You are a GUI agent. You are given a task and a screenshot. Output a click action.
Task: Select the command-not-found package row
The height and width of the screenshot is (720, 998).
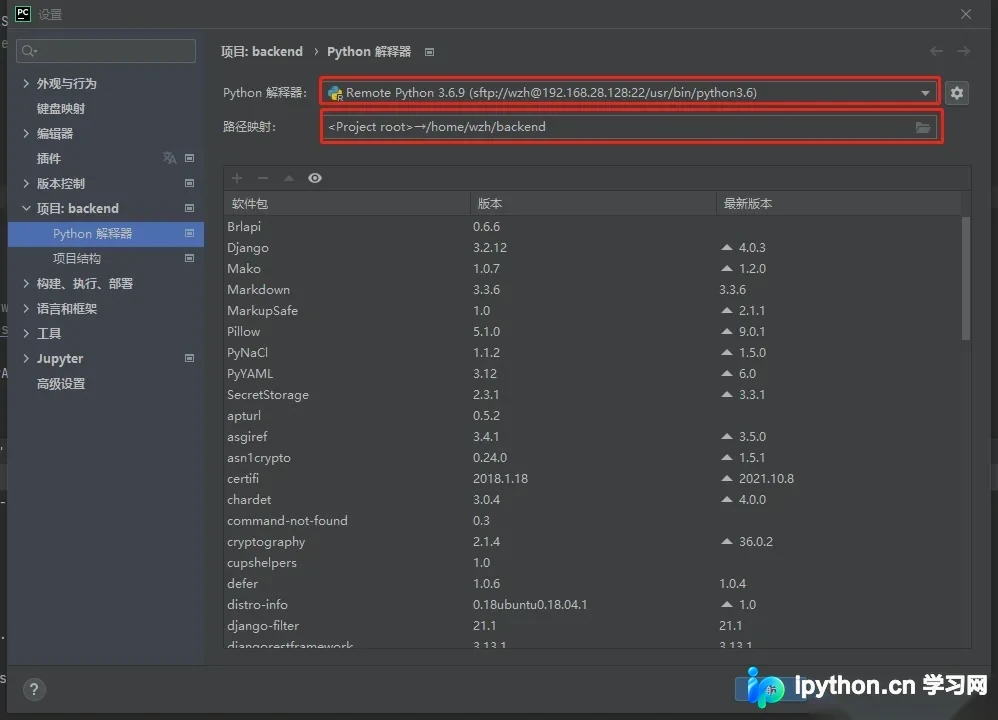point(593,521)
